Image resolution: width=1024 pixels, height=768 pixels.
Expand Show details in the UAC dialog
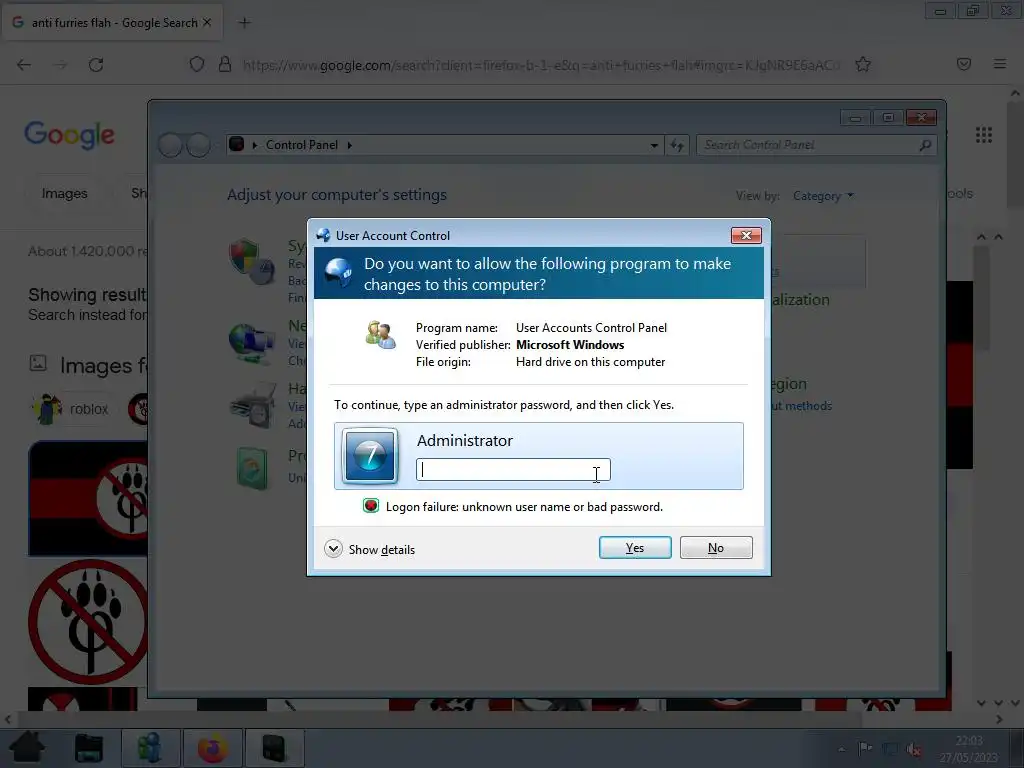click(x=370, y=549)
